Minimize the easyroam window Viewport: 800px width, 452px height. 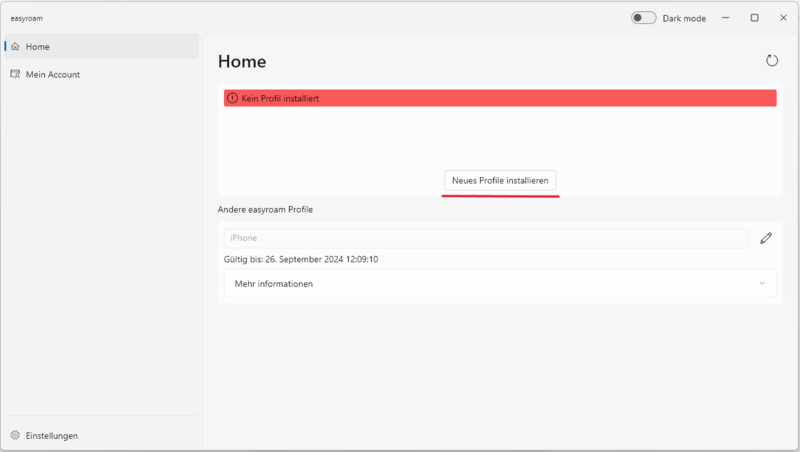(726, 18)
